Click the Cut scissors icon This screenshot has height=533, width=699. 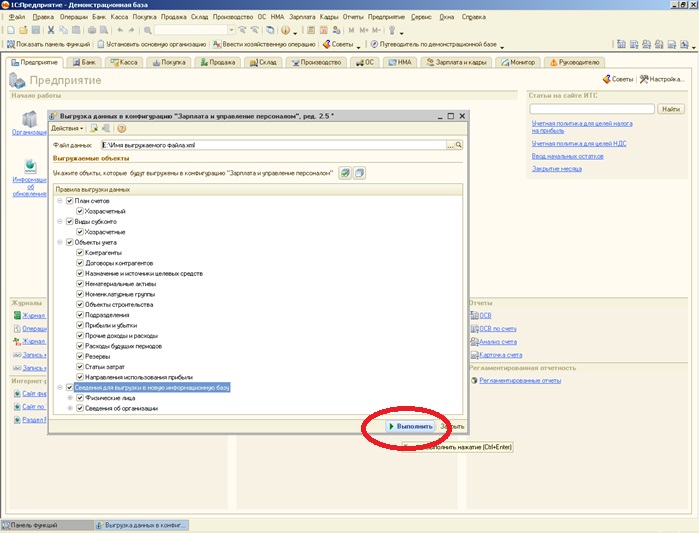[51, 30]
